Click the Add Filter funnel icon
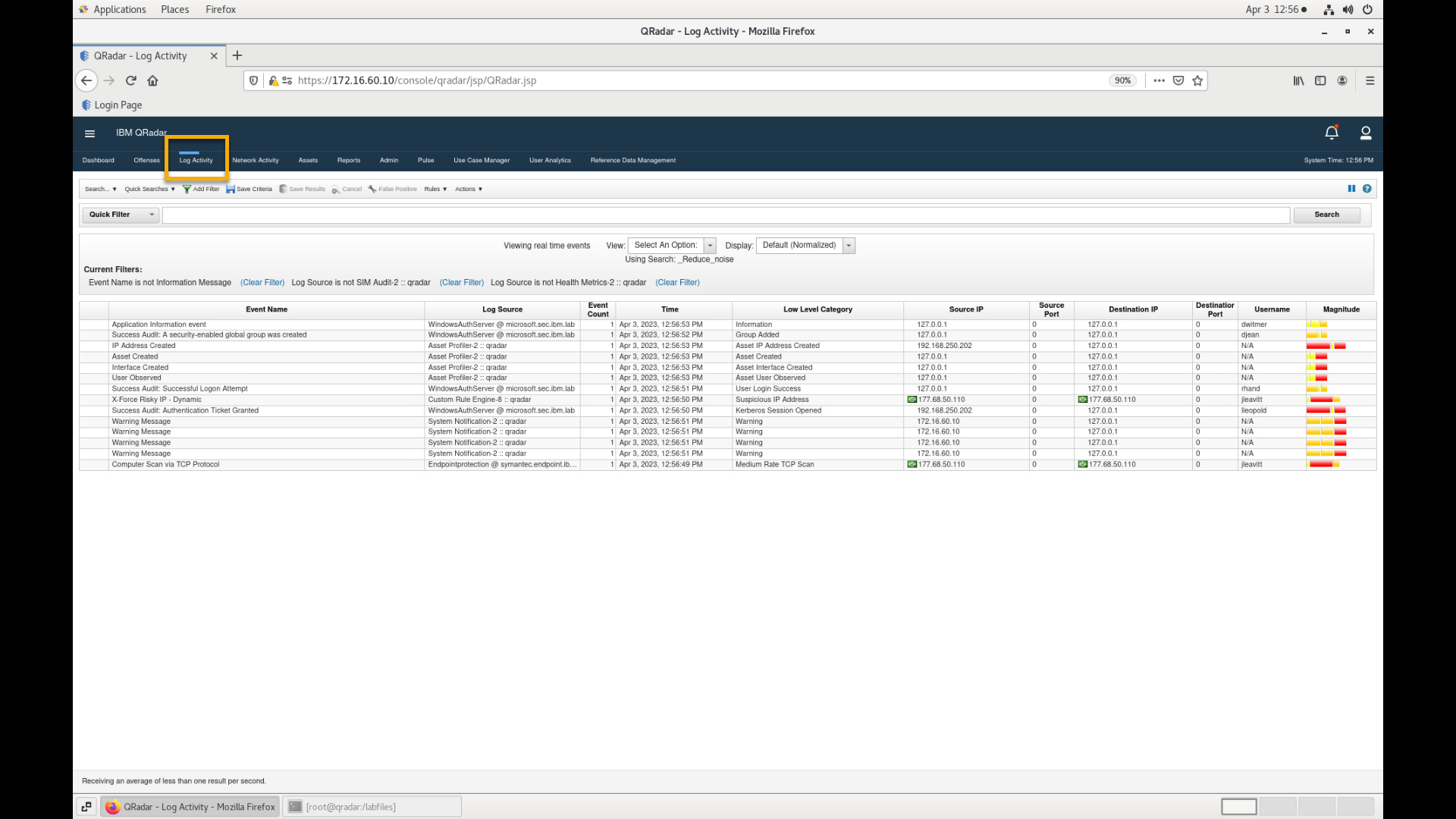This screenshot has width=1456, height=819. pyautogui.click(x=187, y=189)
